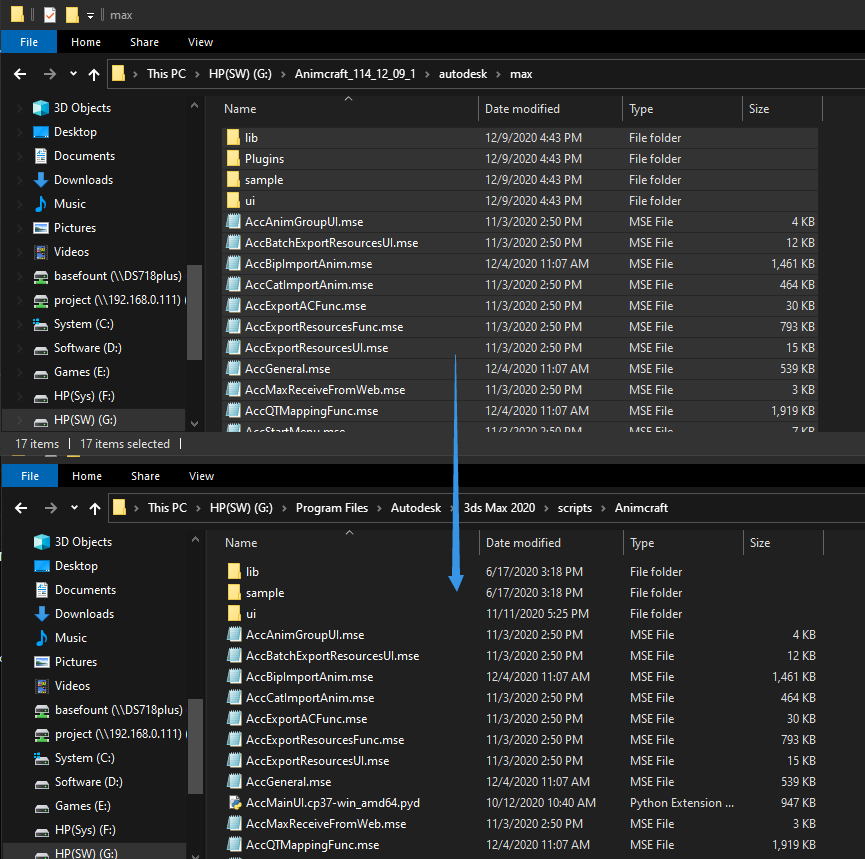Sort by Date modified column in top window
Viewport: 865px width, 859px height.
(x=522, y=109)
